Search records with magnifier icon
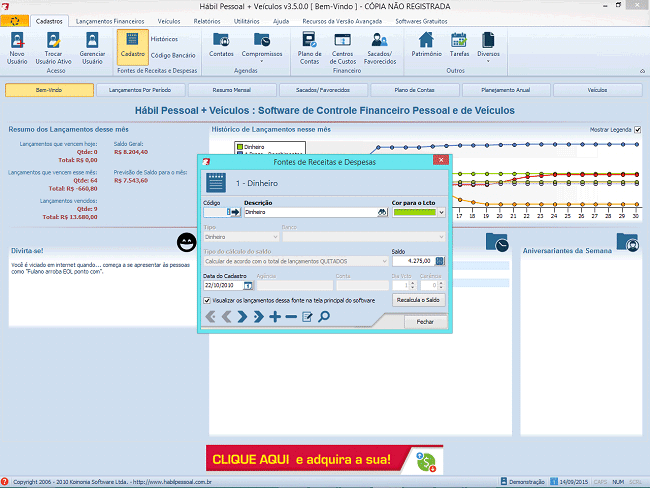This screenshot has width=650, height=488. (324, 317)
